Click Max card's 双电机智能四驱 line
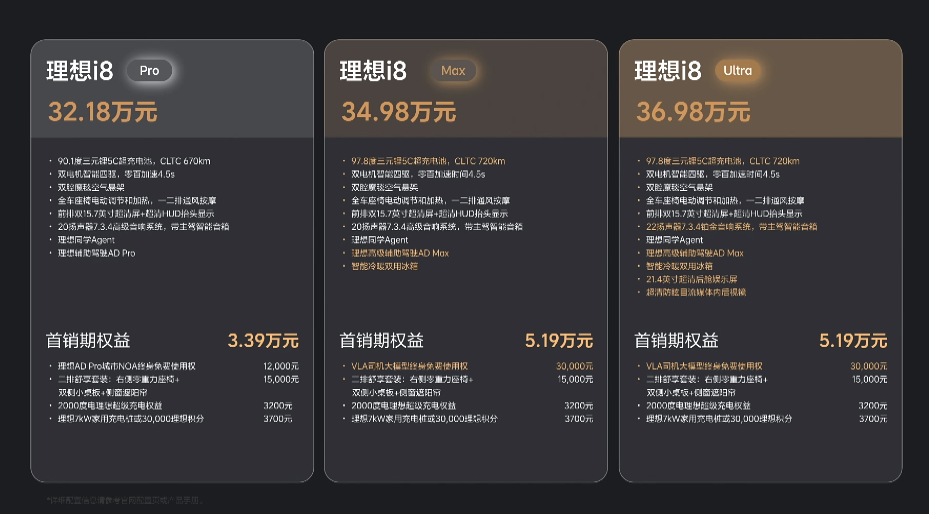Screen dimensions: 929x514 coord(418,174)
